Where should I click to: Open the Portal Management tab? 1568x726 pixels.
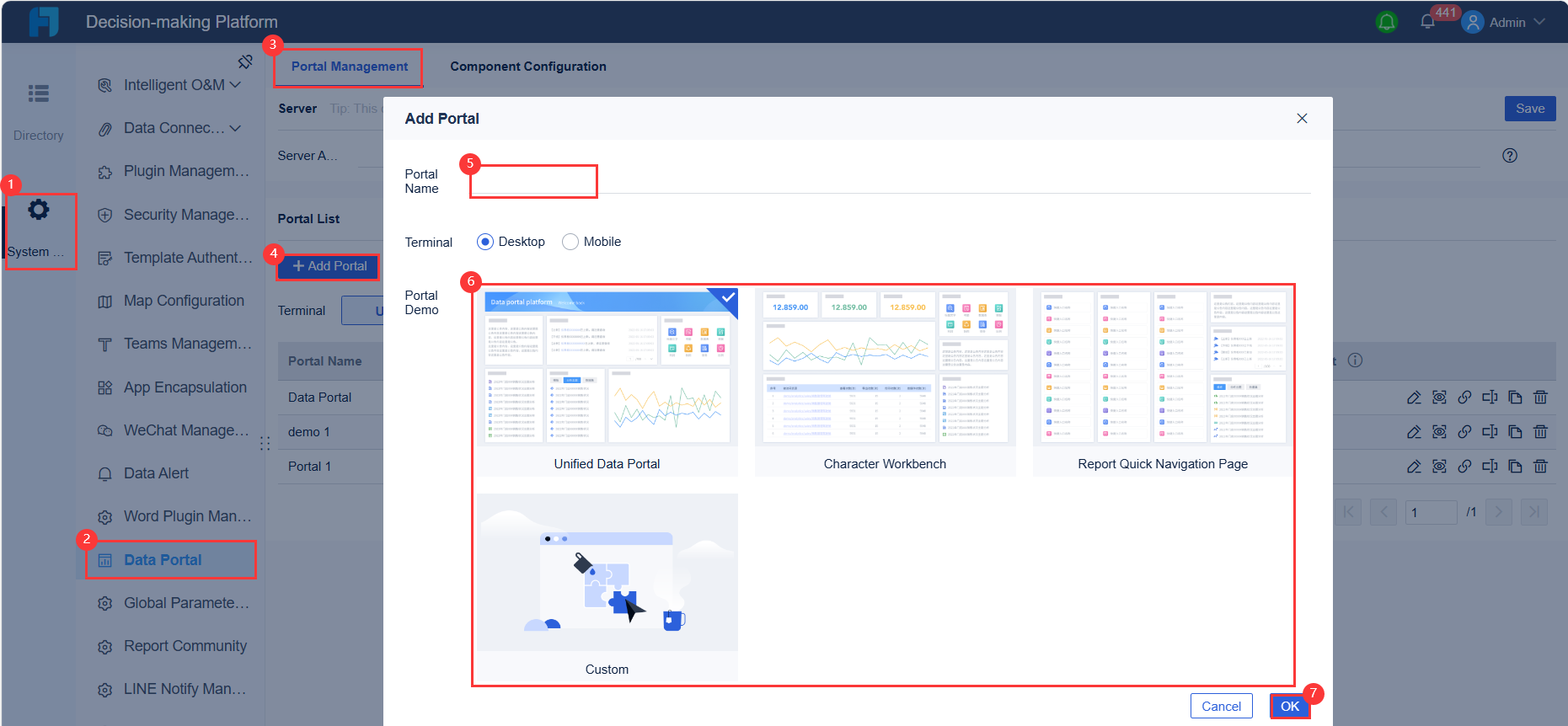(x=350, y=67)
